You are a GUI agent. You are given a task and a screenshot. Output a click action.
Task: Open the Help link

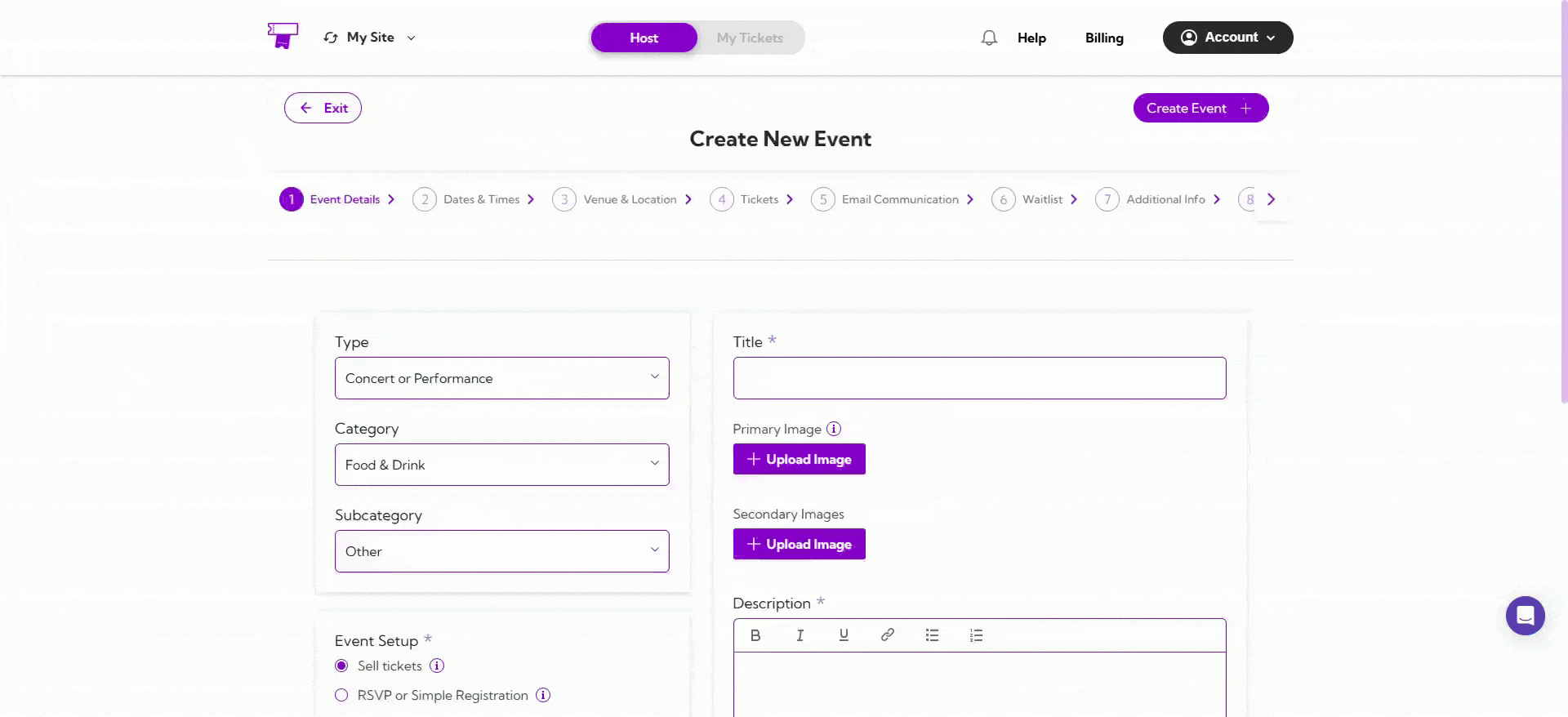[1031, 38]
